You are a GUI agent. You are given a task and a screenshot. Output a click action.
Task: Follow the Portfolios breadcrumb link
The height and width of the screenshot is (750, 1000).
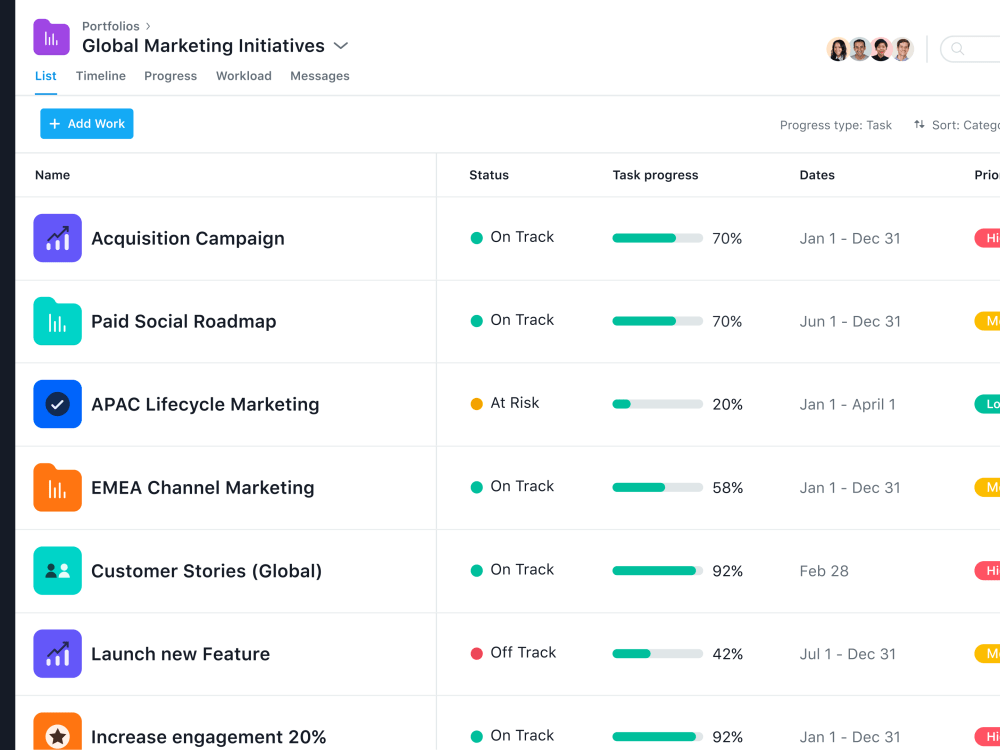(110, 26)
